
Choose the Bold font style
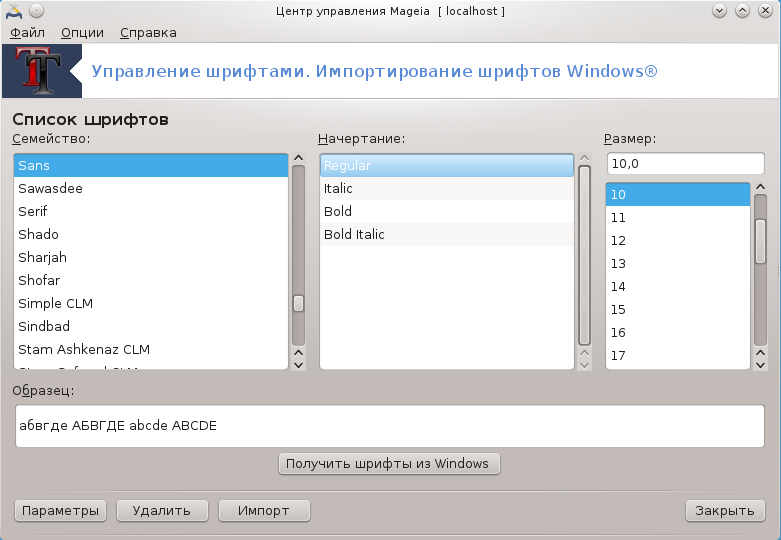click(447, 211)
